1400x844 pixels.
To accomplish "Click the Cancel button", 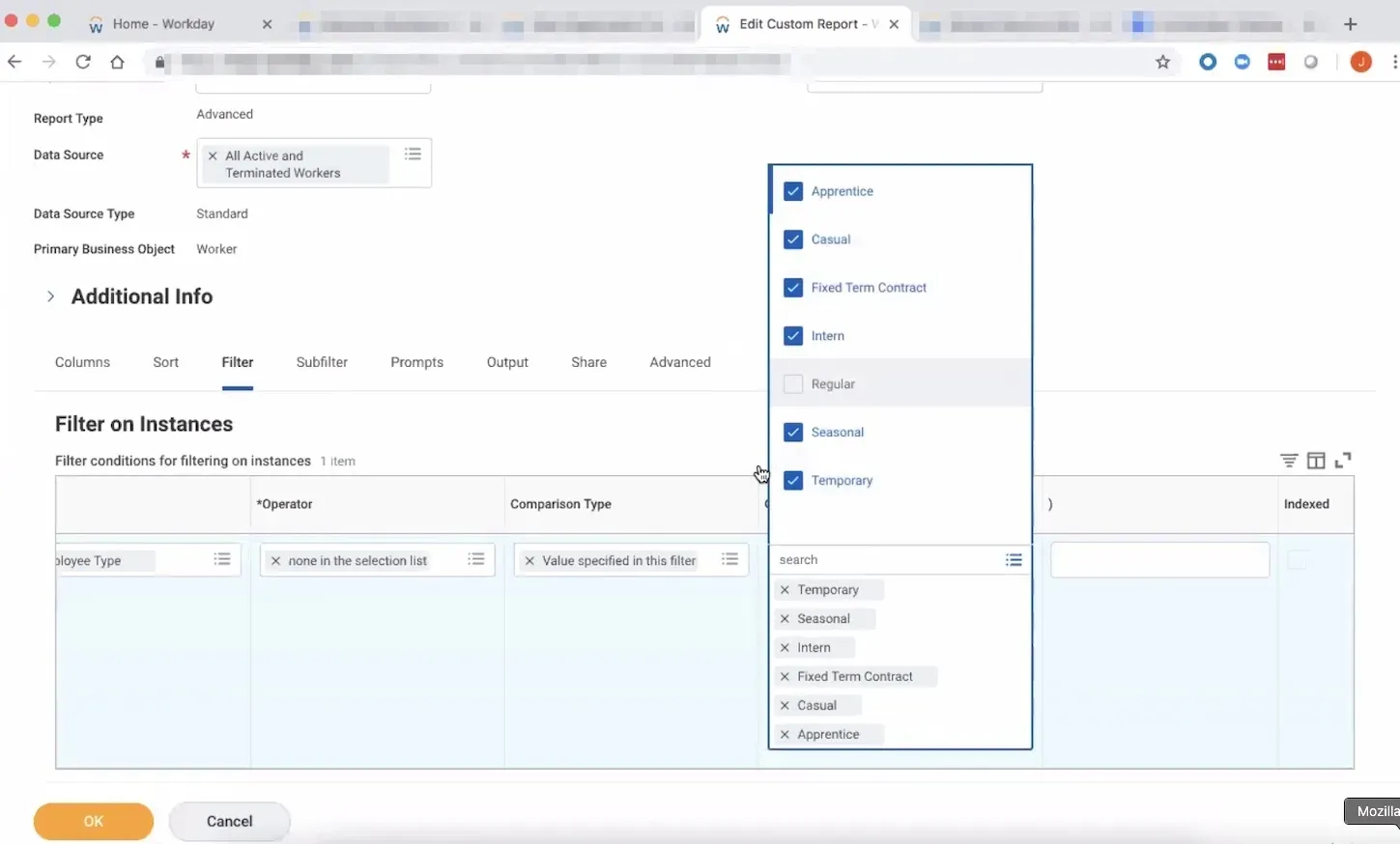I will tap(229, 821).
